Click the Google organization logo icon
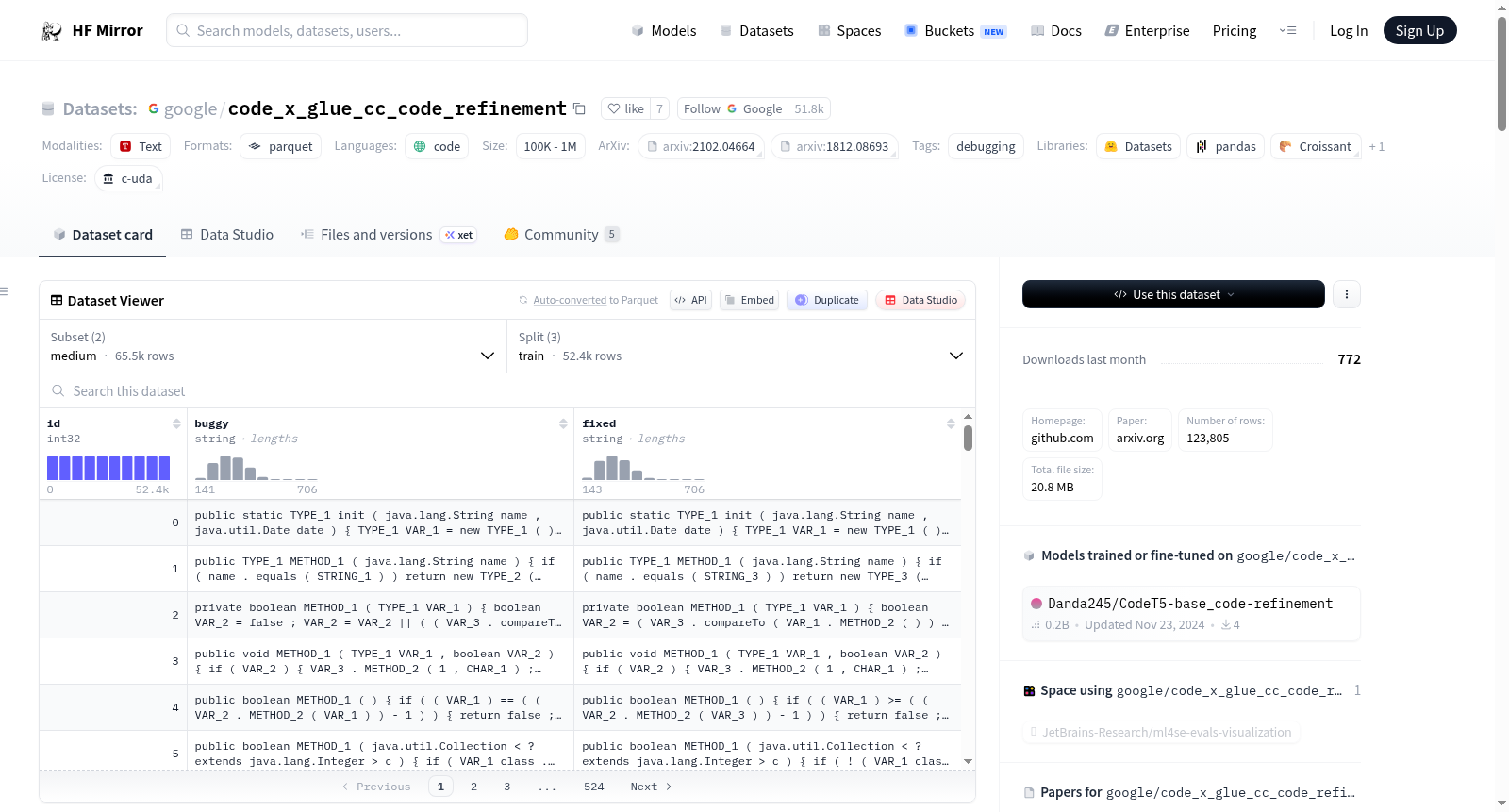 pyautogui.click(x=154, y=108)
